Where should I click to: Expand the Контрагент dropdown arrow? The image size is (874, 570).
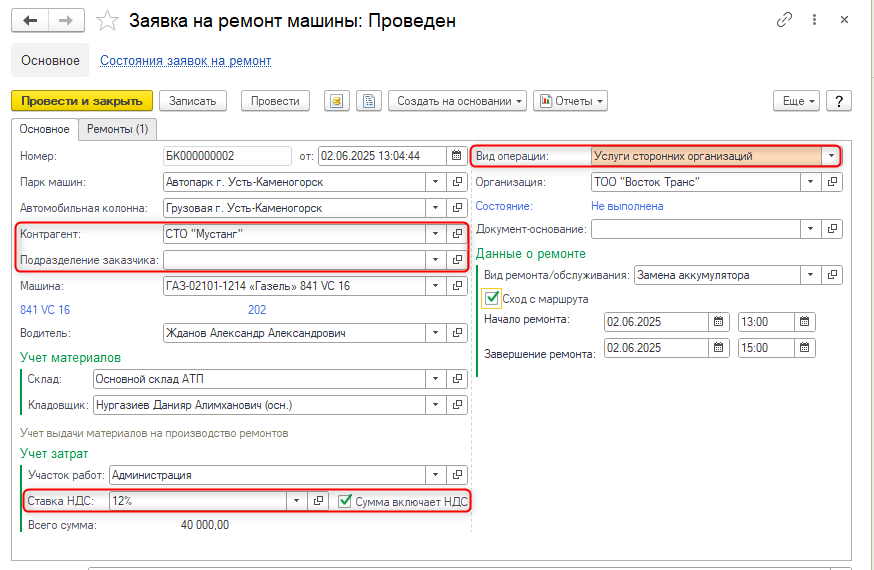[435, 234]
